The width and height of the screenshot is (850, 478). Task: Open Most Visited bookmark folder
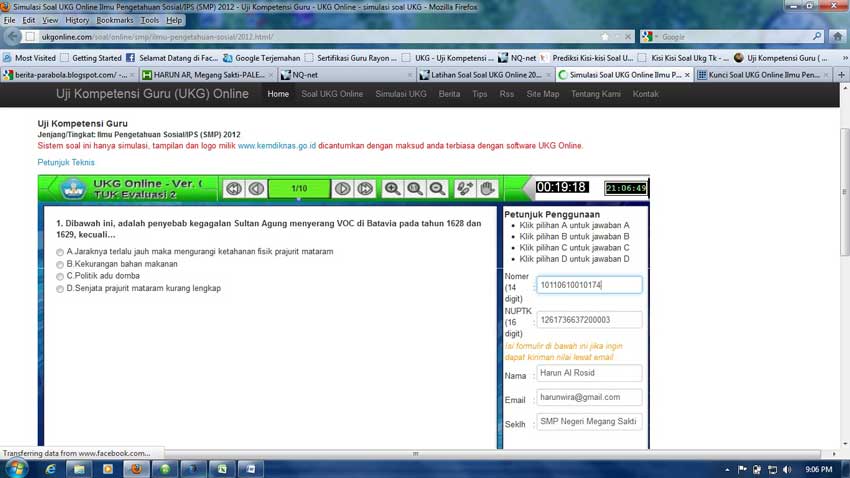click(x=29, y=57)
